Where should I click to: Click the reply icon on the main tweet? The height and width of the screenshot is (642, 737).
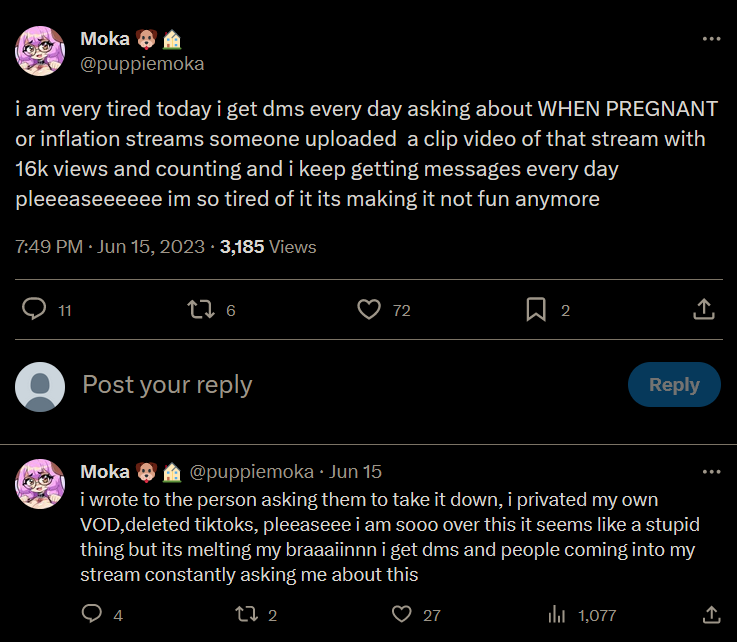point(35,310)
